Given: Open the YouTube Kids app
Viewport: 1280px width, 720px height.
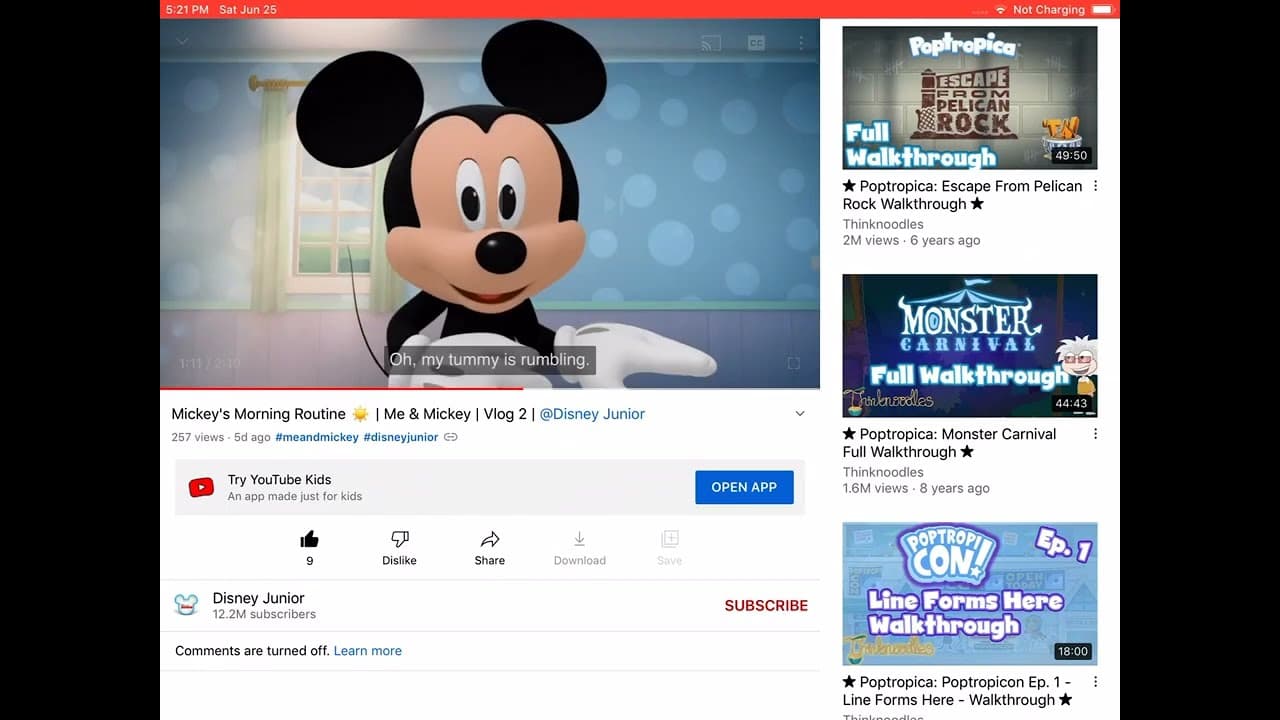Looking at the screenshot, I should 744,487.
